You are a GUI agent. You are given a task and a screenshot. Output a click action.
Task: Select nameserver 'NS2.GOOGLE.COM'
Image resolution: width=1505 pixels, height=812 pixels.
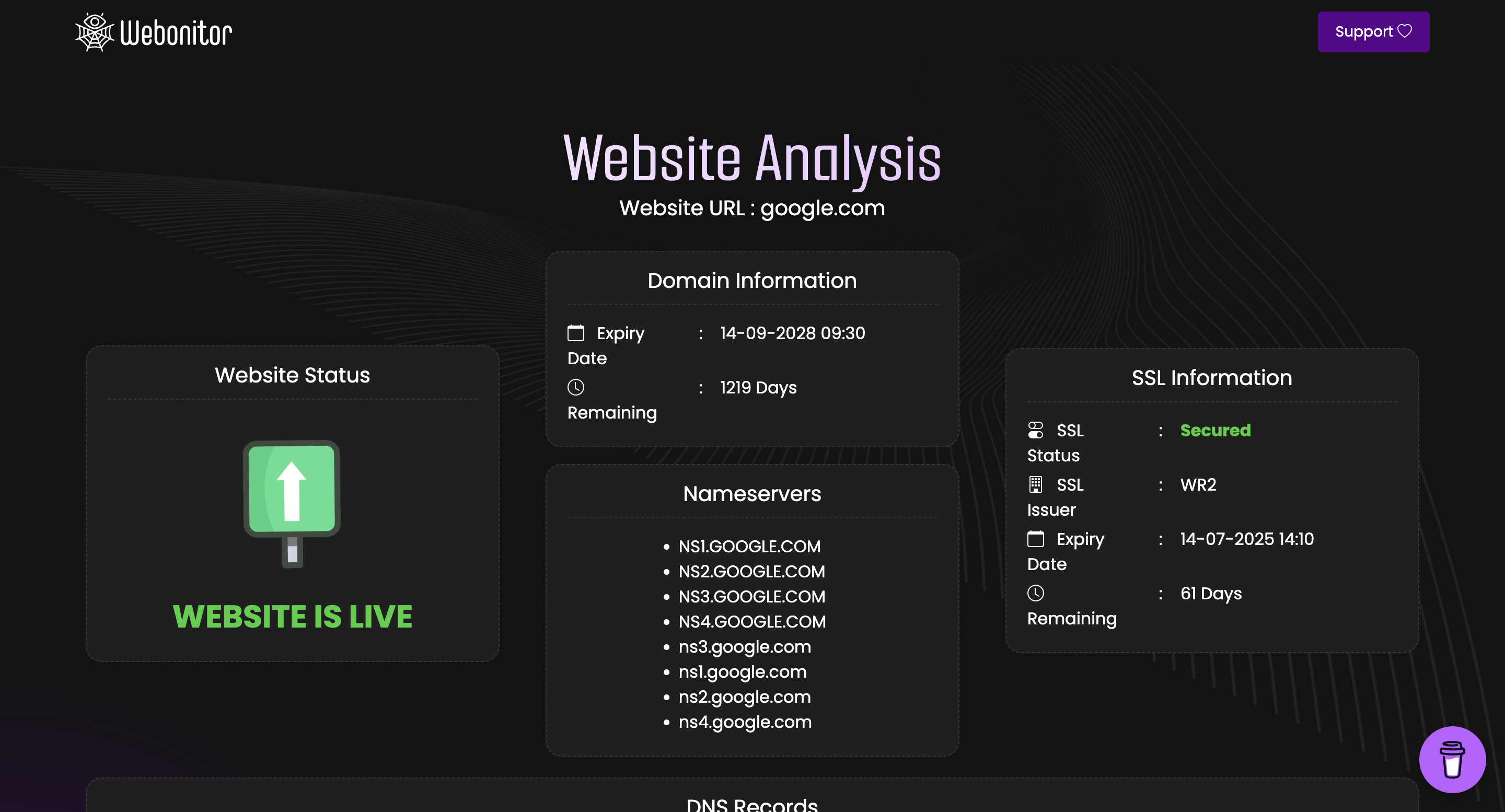click(752, 571)
